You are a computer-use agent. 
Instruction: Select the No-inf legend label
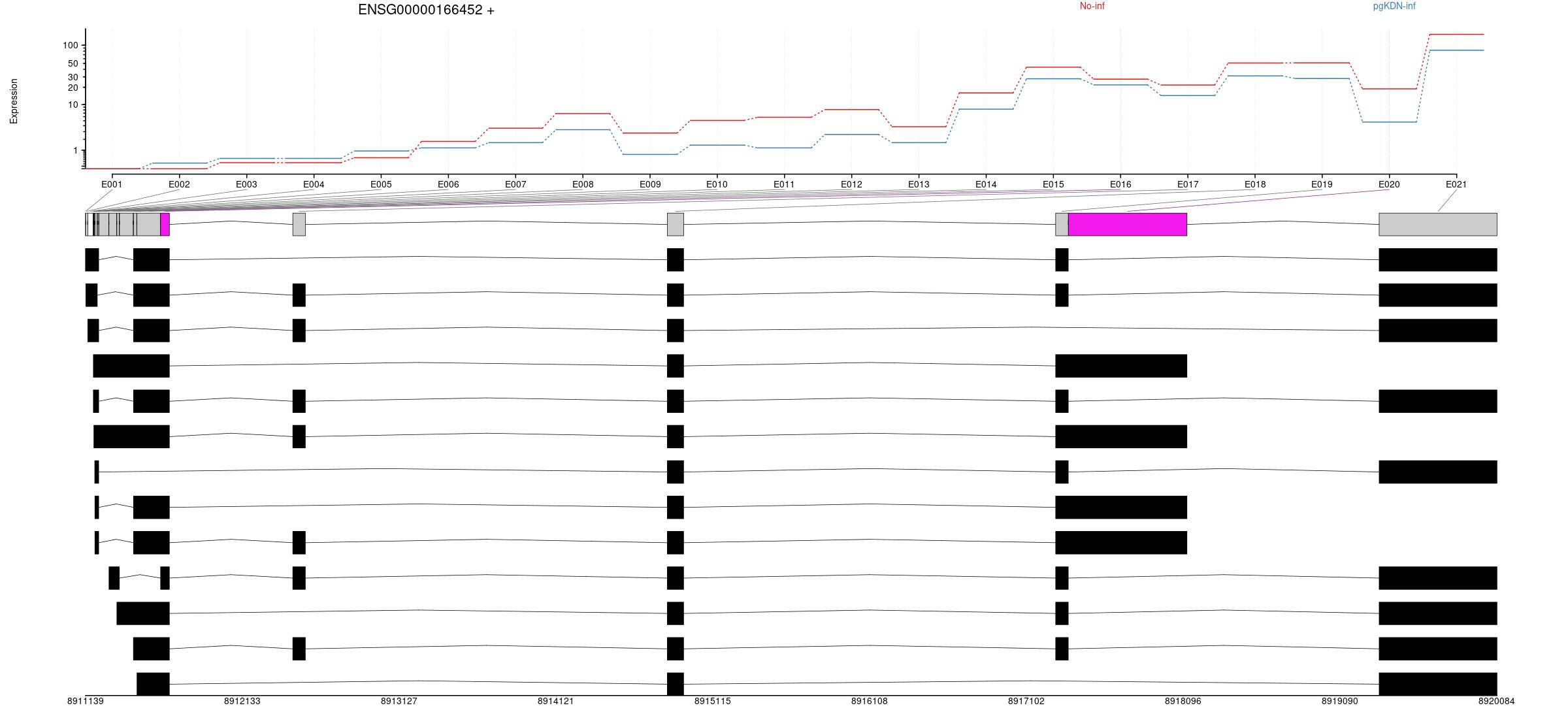click(x=1092, y=6)
